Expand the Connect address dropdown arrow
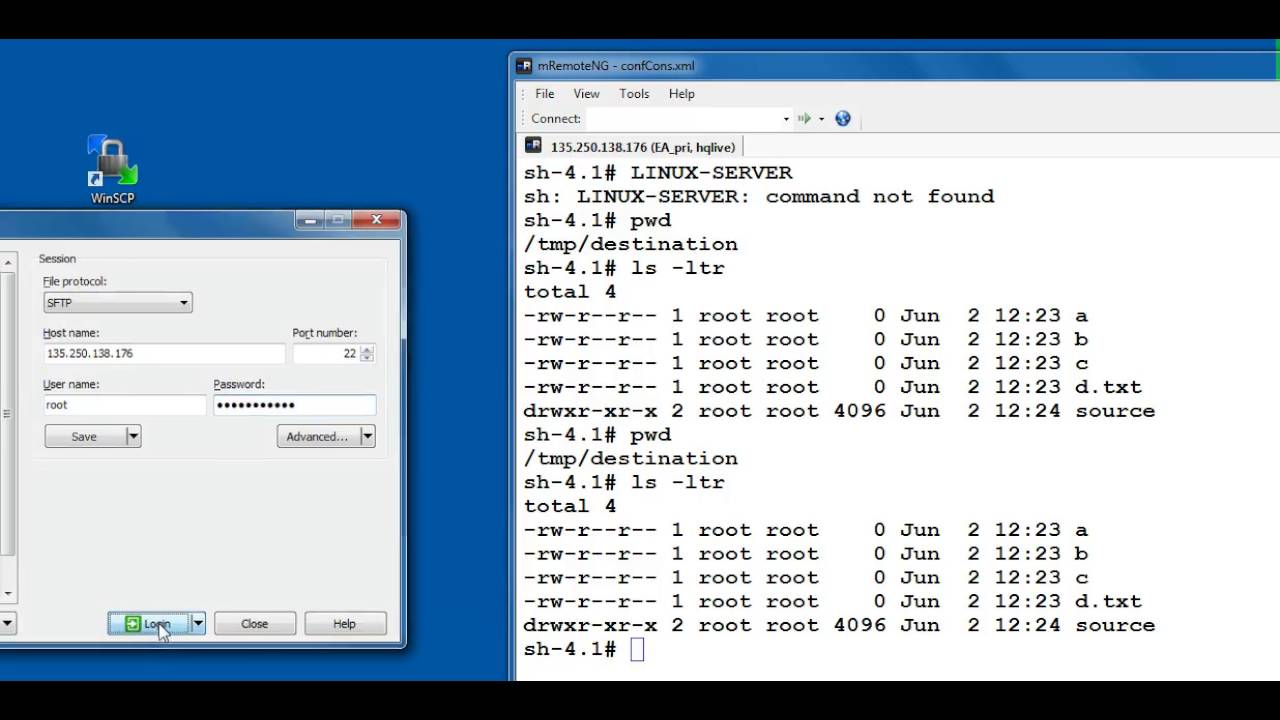 [786, 119]
